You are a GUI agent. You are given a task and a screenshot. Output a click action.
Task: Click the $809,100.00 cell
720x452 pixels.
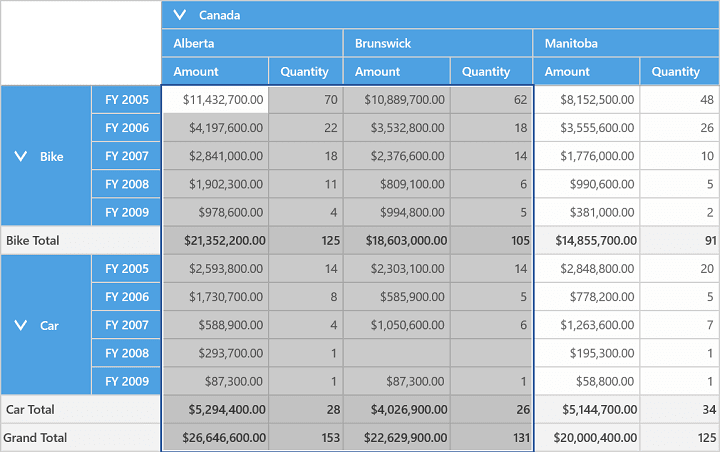[x=397, y=184]
